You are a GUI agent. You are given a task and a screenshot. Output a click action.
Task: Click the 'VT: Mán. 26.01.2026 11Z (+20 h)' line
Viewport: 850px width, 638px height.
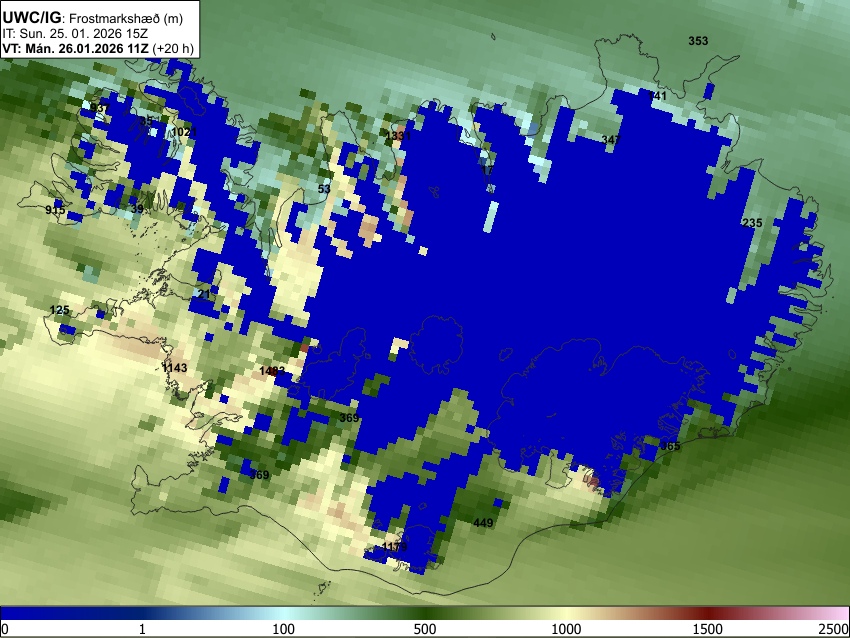coord(98,48)
